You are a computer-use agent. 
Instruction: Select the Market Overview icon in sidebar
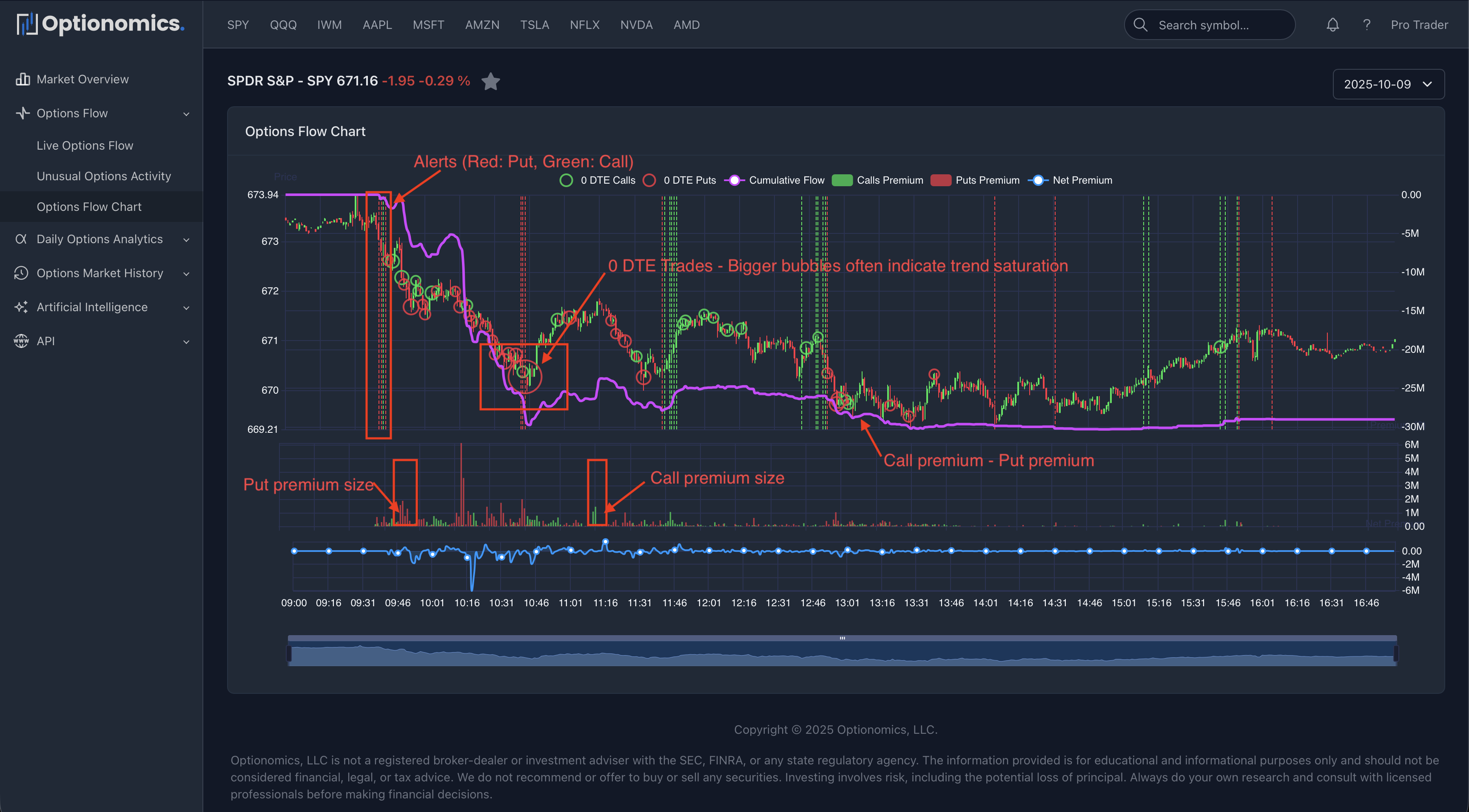[x=22, y=79]
